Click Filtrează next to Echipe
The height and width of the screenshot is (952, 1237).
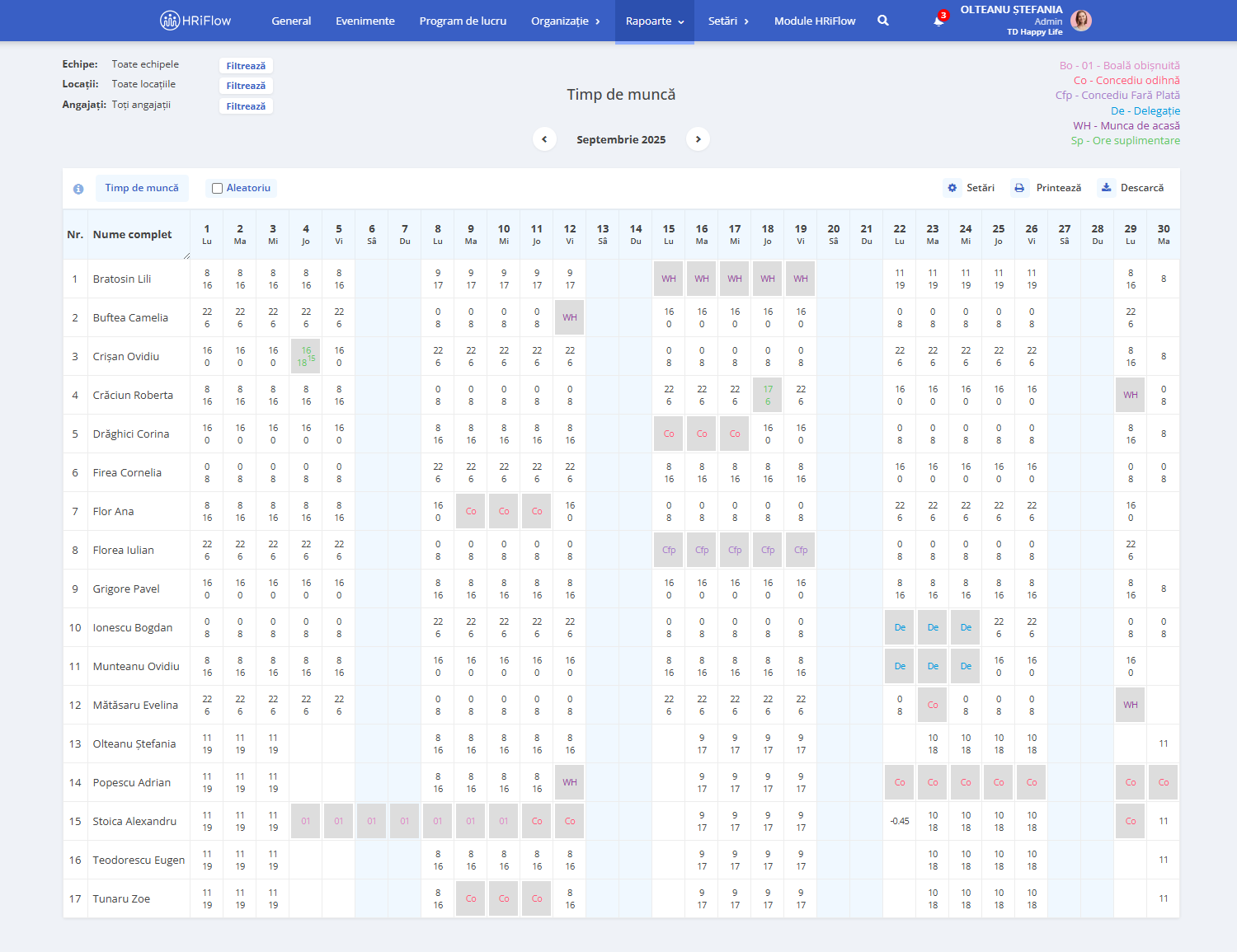point(246,66)
